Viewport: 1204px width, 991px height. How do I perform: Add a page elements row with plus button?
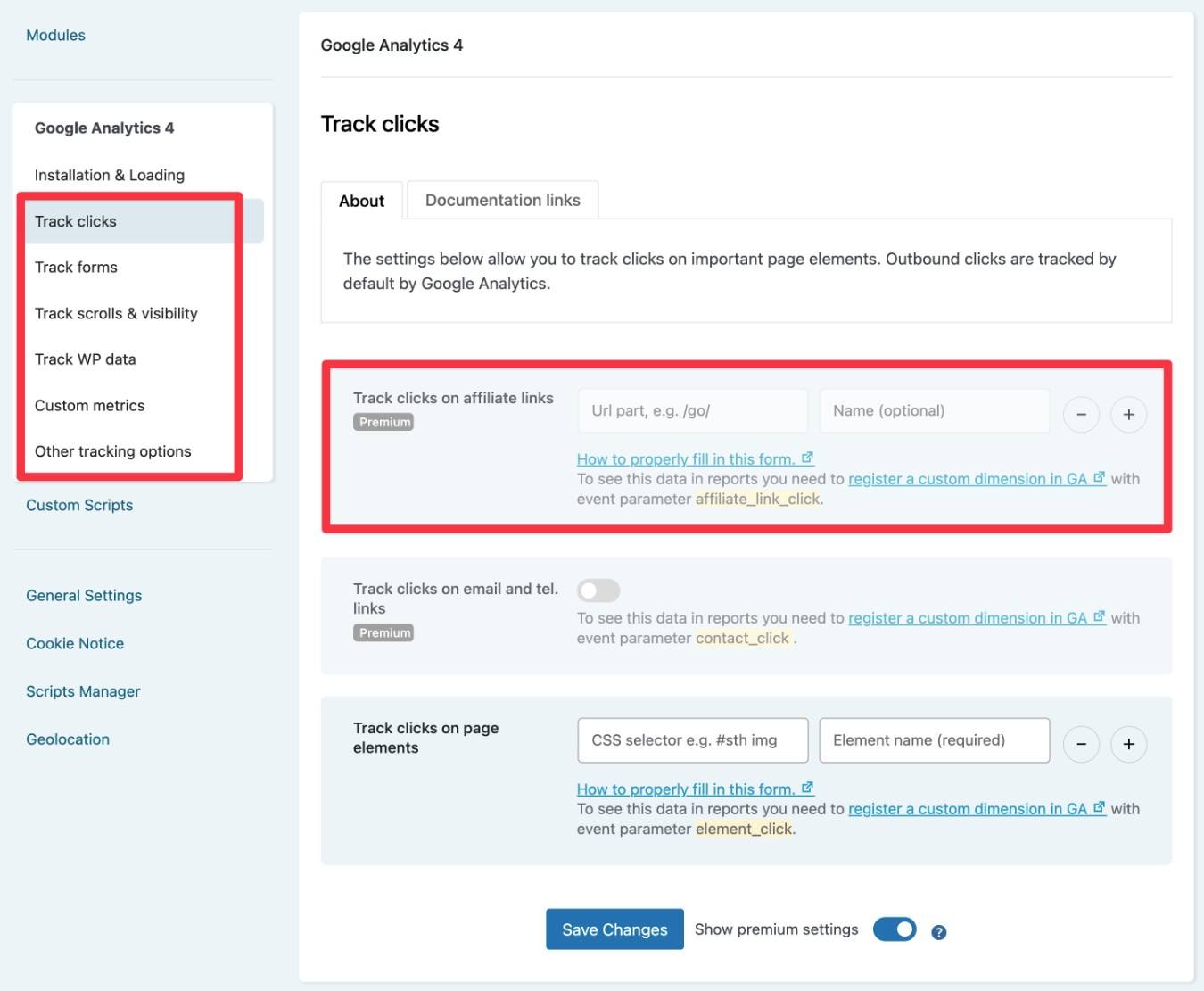click(x=1128, y=744)
